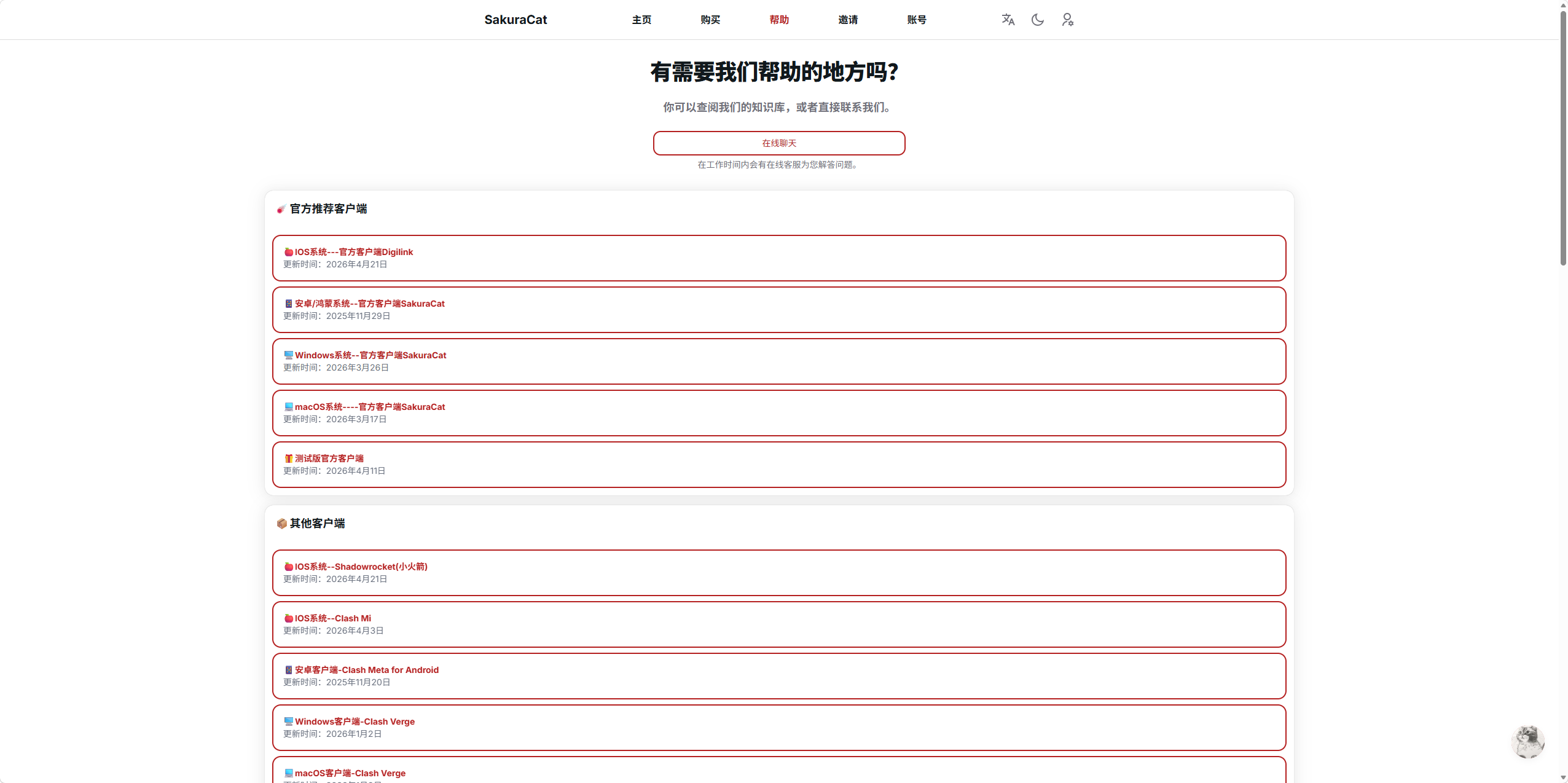Image resolution: width=1568 pixels, height=783 pixels.
Task: Open IOS系统---官方客户端Digilink article
Action: pos(779,258)
